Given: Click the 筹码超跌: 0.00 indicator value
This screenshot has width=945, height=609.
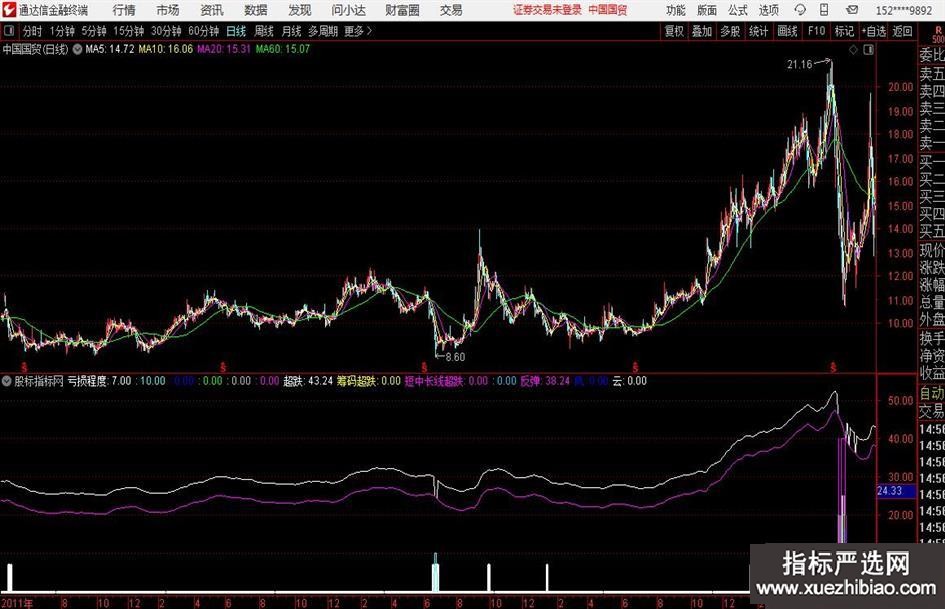Looking at the screenshot, I should (x=368, y=381).
